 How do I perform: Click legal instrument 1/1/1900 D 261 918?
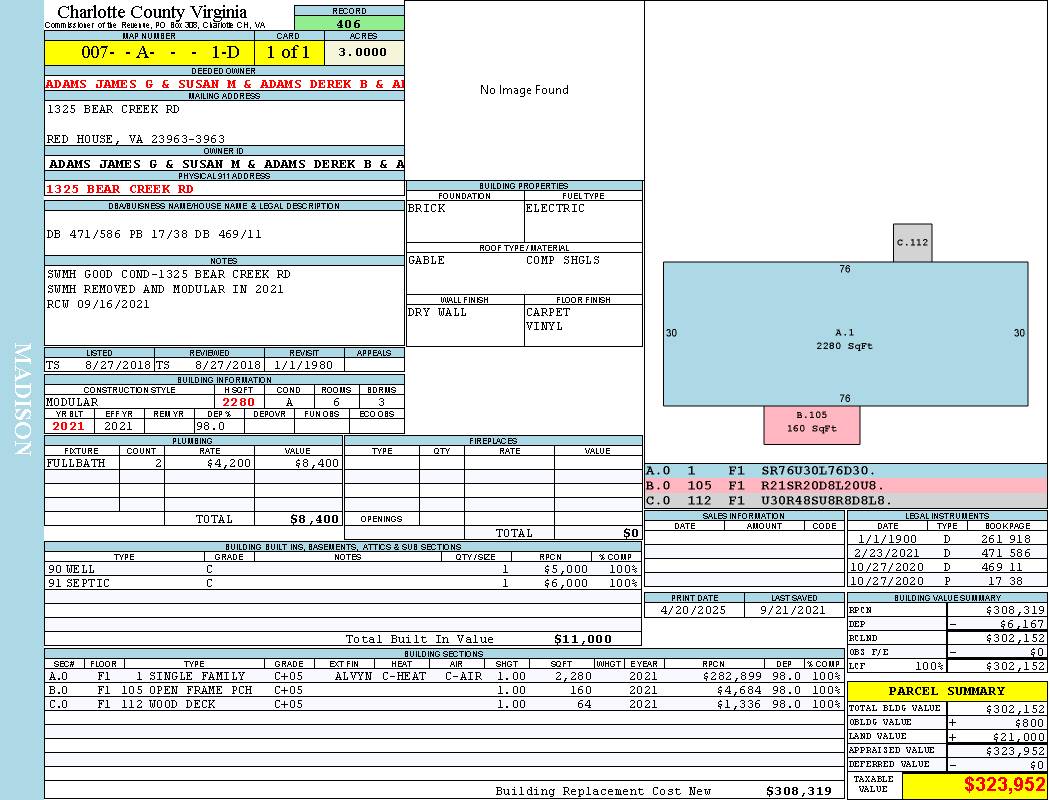click(x=947, y=539)
